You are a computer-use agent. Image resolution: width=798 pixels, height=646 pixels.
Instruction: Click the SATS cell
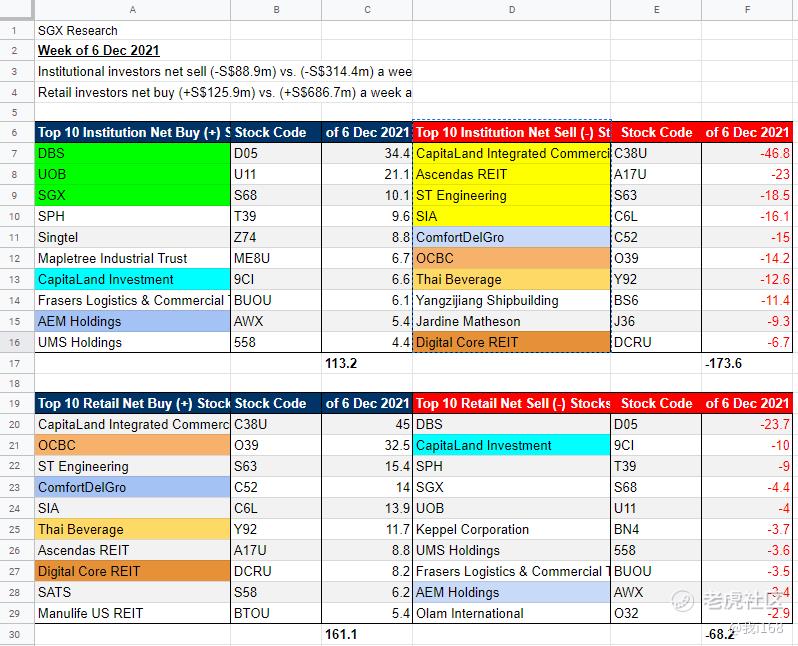(x=132, y=592)
